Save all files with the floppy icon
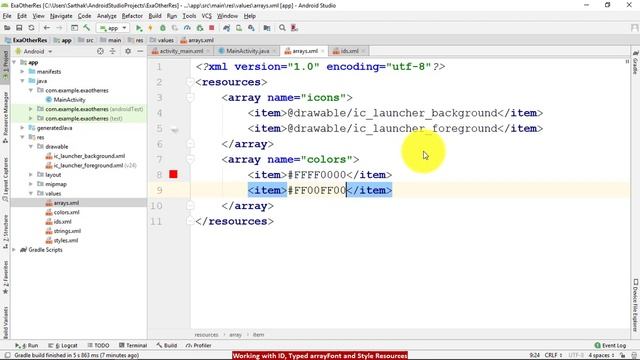This screenshot has width=640, height=360. click(x=19, y=28)
